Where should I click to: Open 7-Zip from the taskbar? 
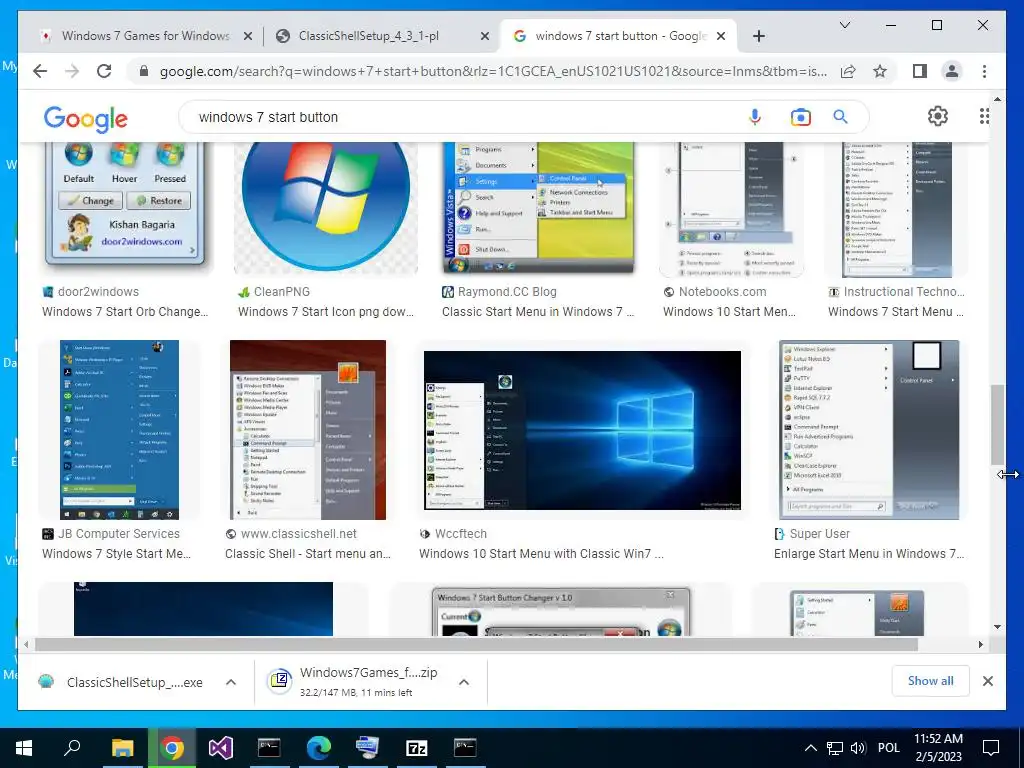(x=417, y=748)
